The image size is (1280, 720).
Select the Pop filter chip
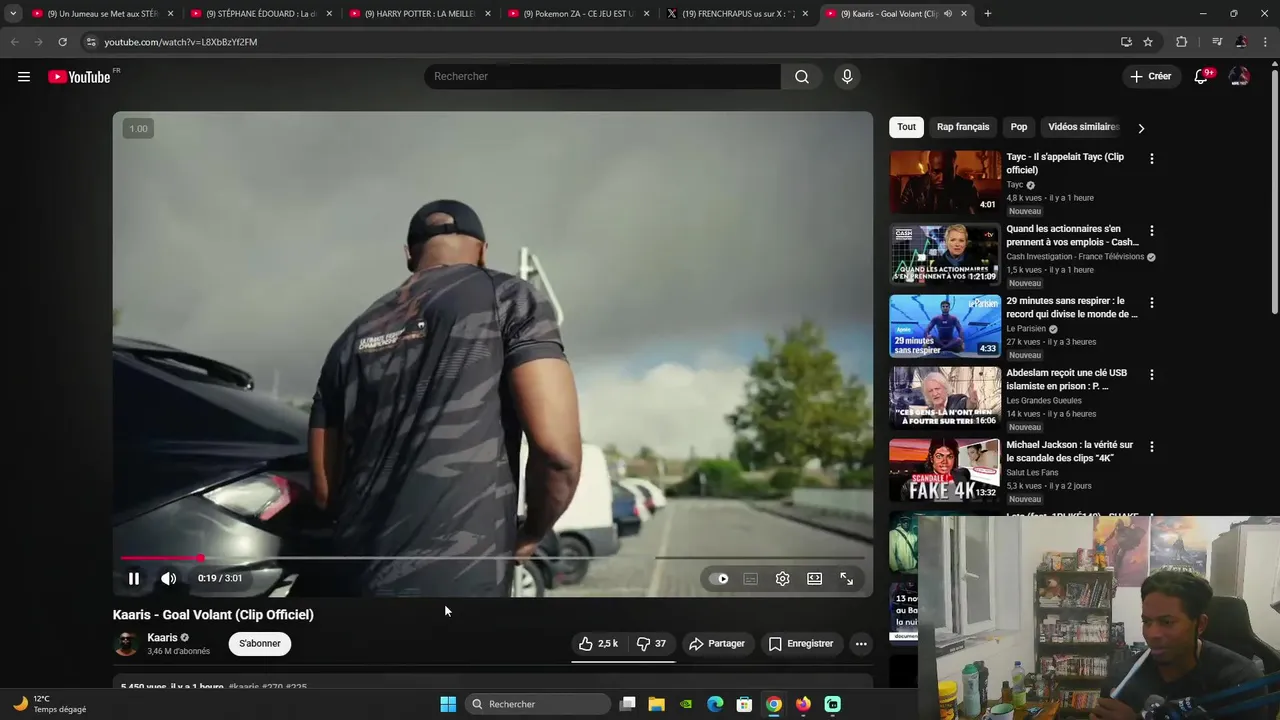[1019, 127]
